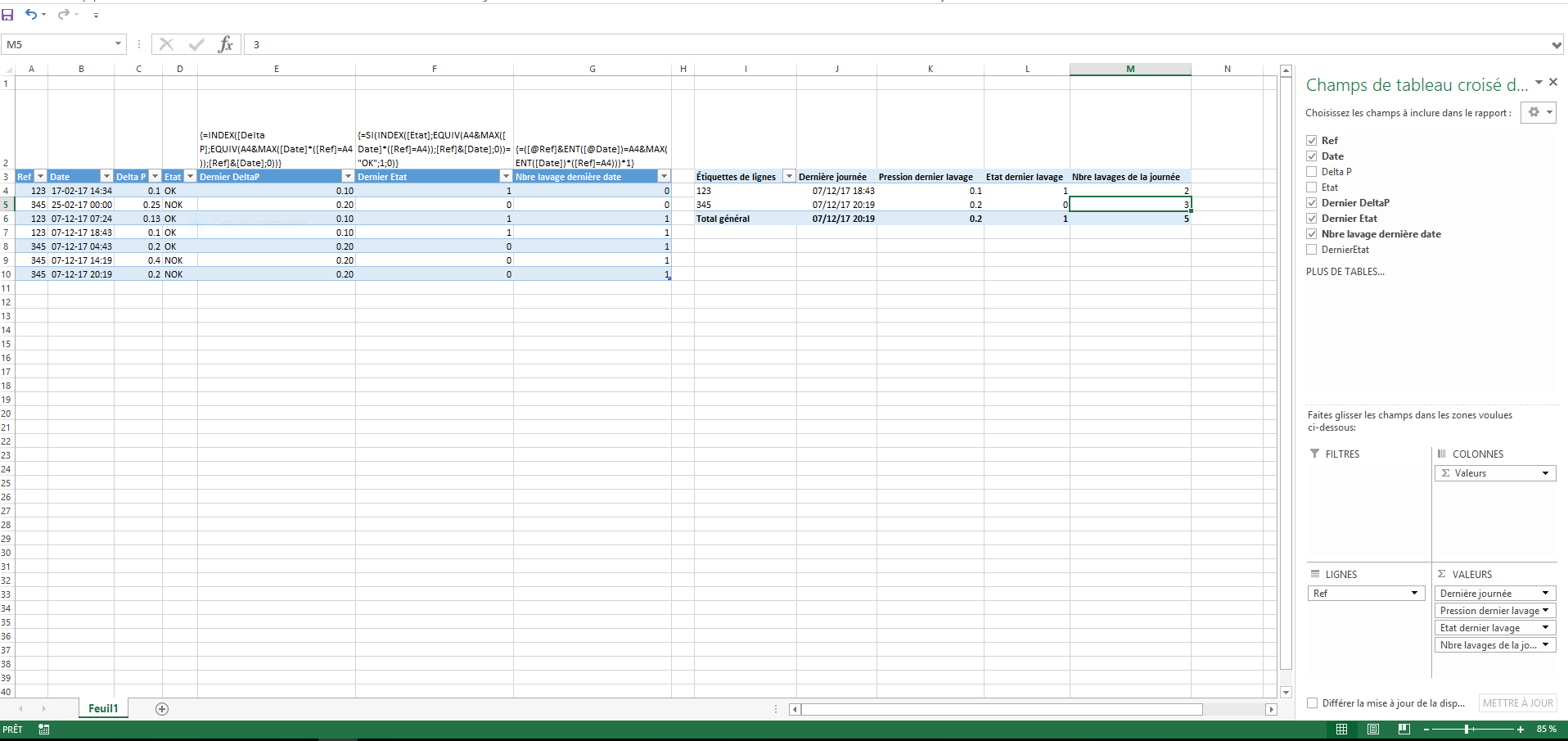This screenshot has height=741, width=1568.
Task: Switch to Normal view icon
Action: point(1341,730)
